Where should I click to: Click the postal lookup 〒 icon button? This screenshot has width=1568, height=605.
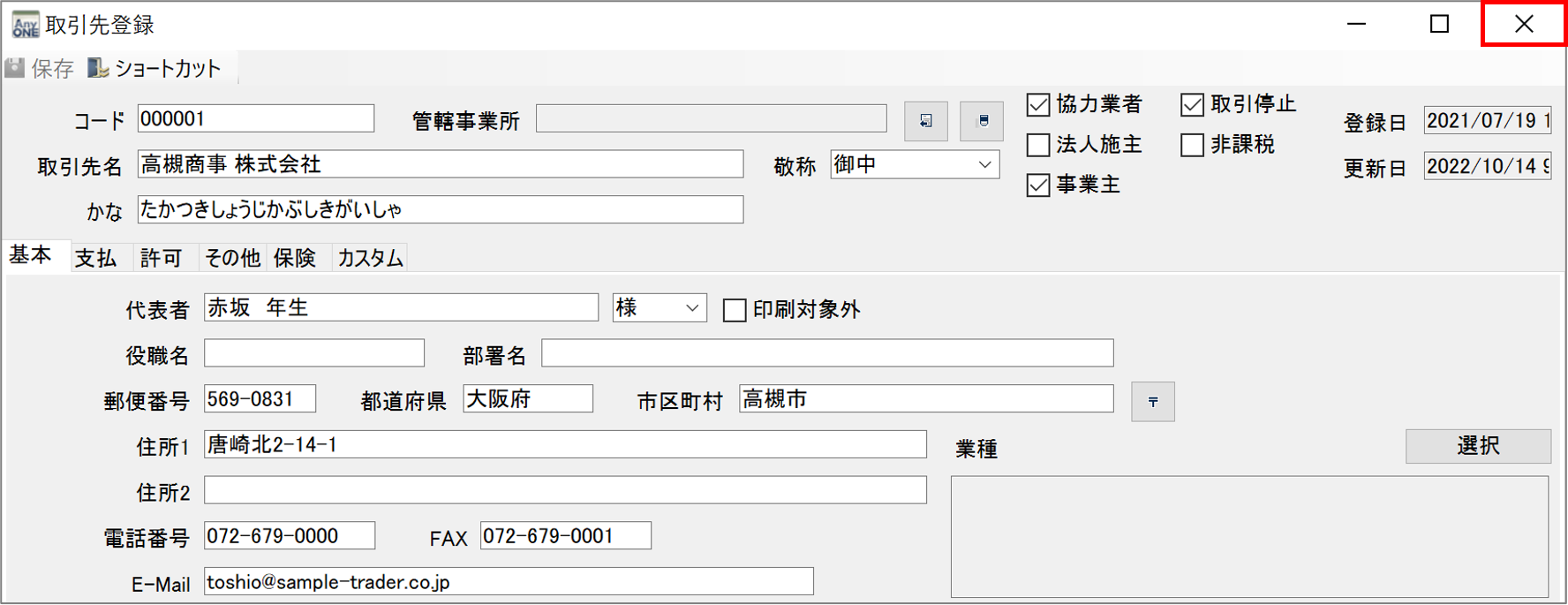[1152, 402]
